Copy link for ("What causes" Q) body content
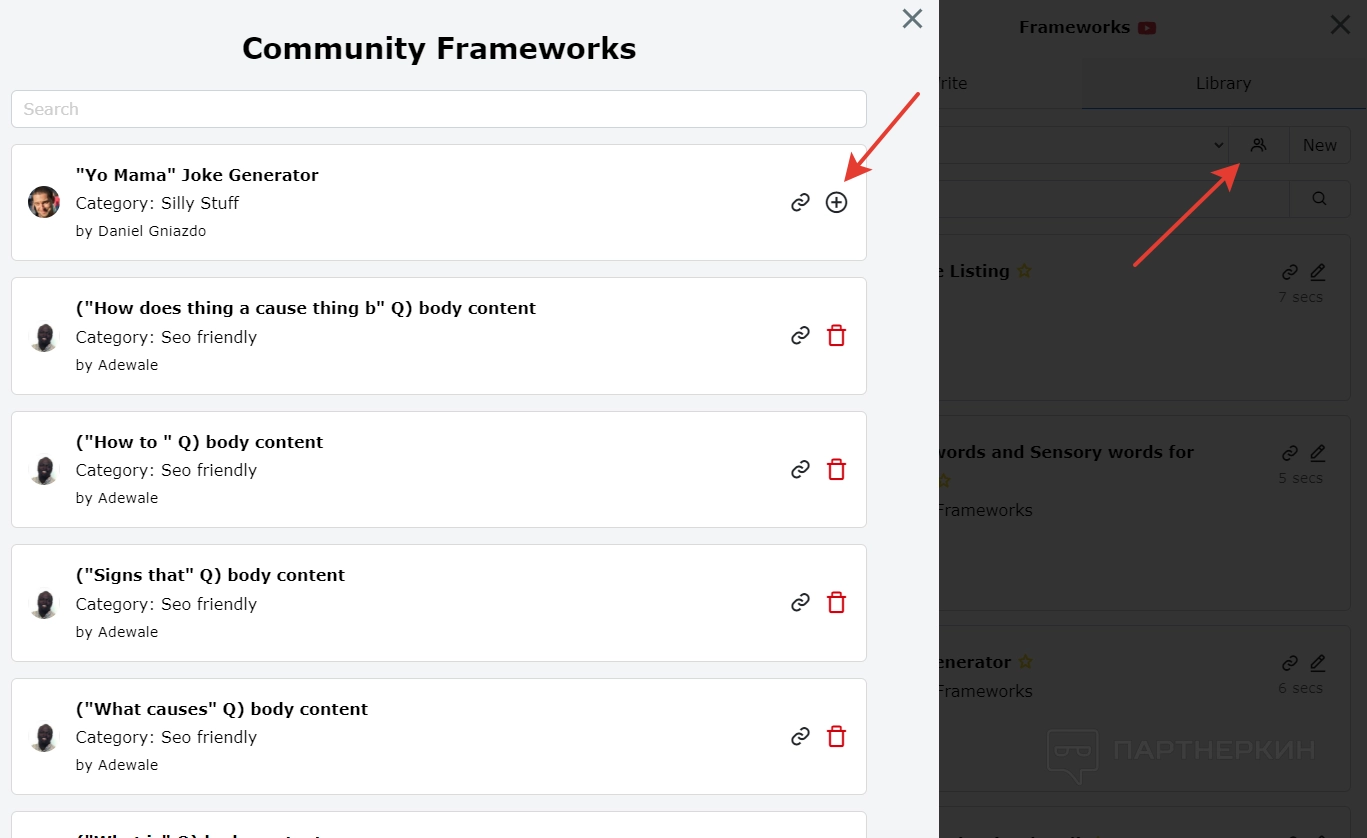This screenshot has width=1367, height=838. [x=800, y=737]
